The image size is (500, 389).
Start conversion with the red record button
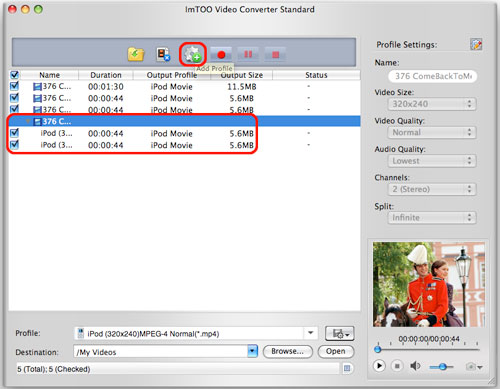(221, 54)
